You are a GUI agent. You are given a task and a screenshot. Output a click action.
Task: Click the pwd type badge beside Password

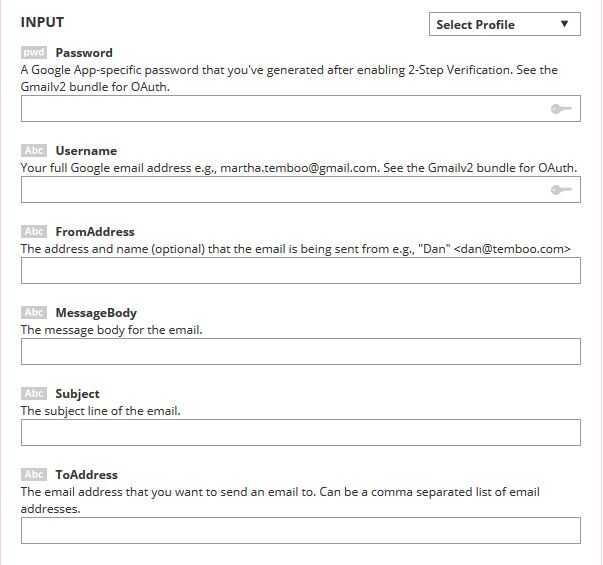coord(33,52)
